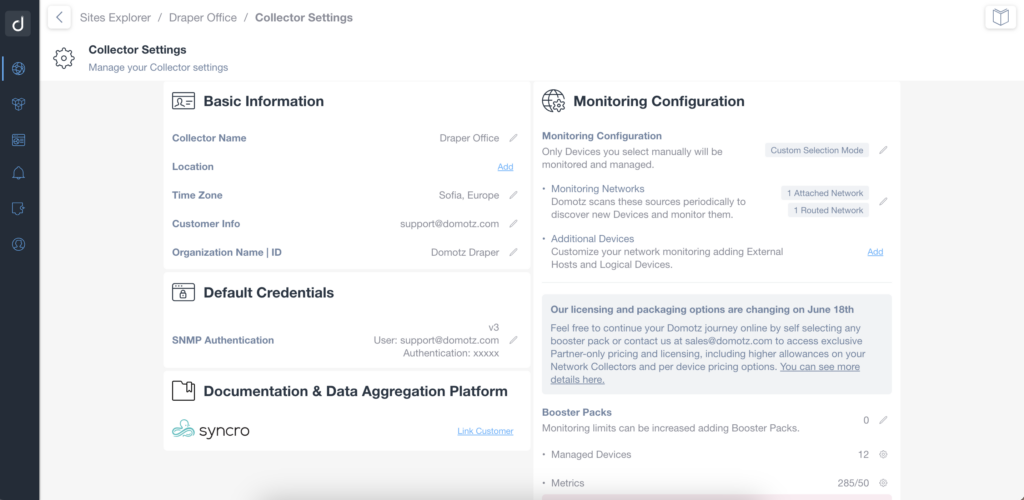Go to Sites Explorer breadcrumb
The image size is (1024, 500).
[116, 18]
